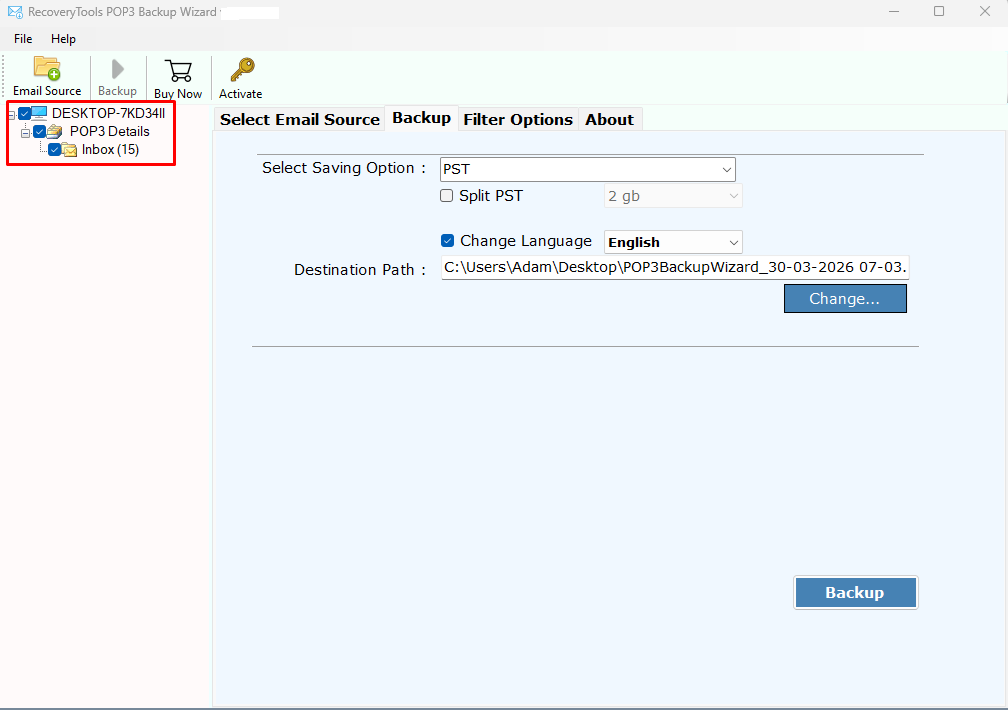Screen dimensions: 1008x710
Task: Uncheck the DESKTOP-7KD34II checkbox
Action: pos(24,113)
